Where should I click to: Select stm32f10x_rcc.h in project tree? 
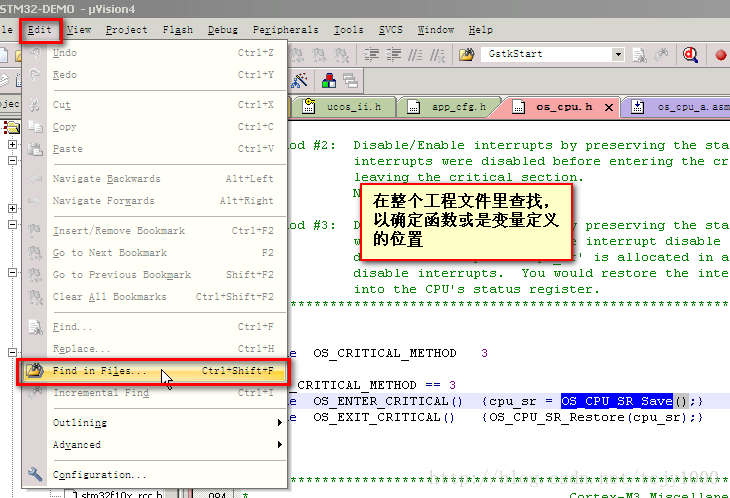[x=121, y=494]
